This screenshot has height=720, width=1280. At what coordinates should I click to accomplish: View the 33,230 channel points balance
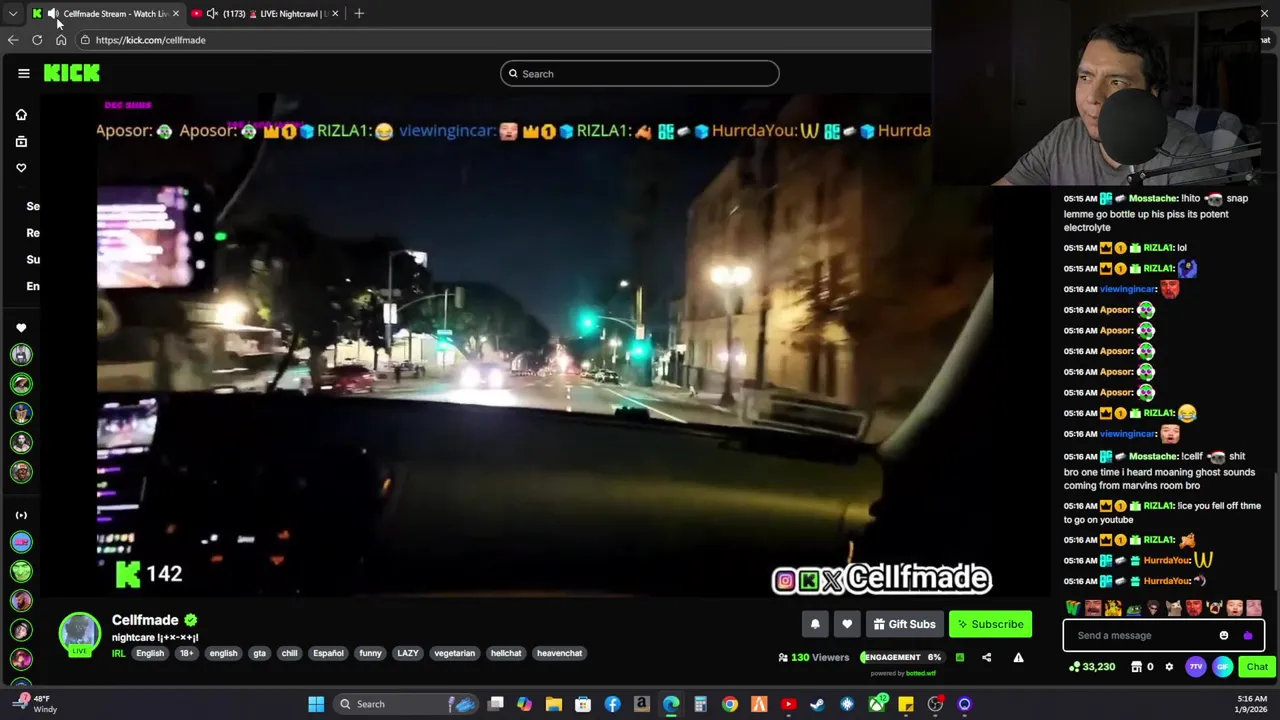[1092, 667]
